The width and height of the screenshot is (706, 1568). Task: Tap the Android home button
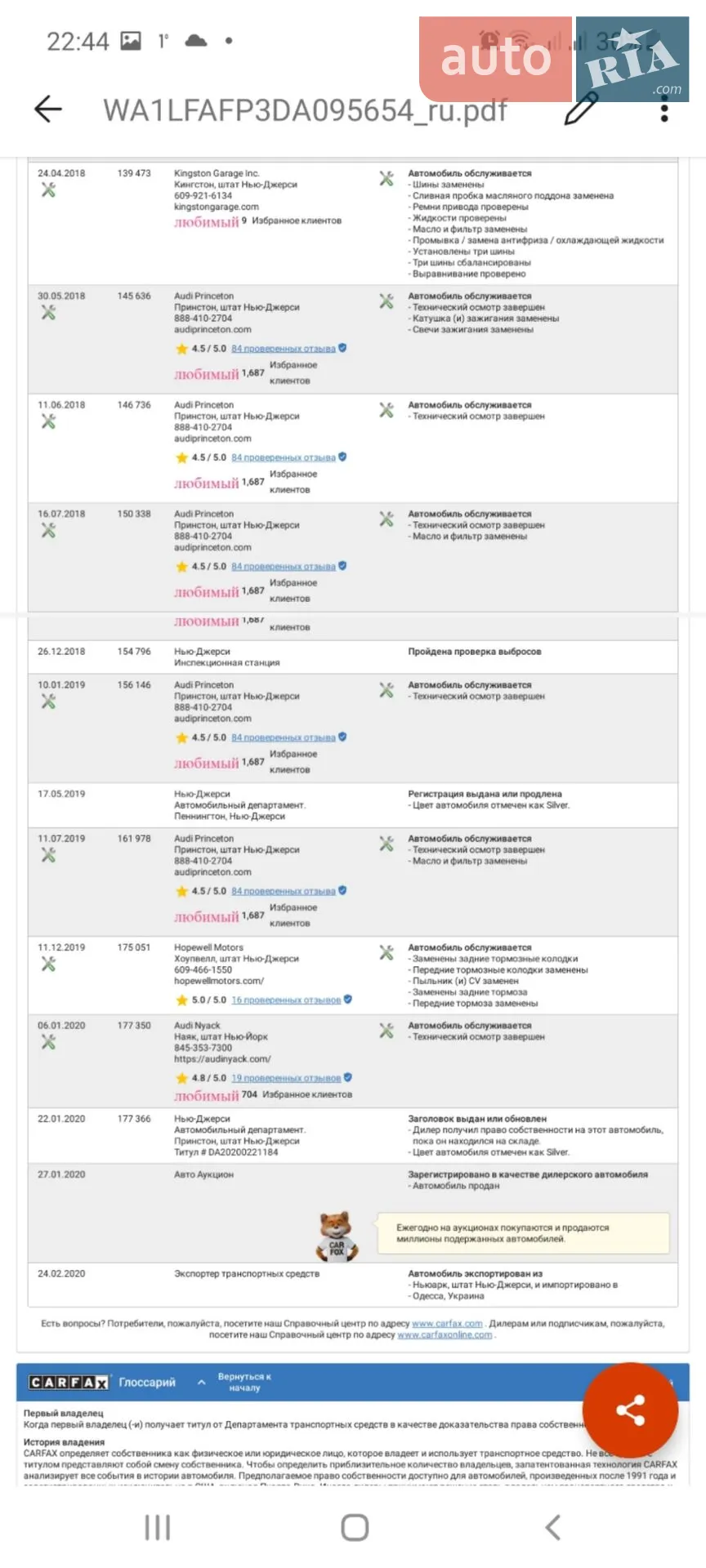click(x=355, y=1527)
